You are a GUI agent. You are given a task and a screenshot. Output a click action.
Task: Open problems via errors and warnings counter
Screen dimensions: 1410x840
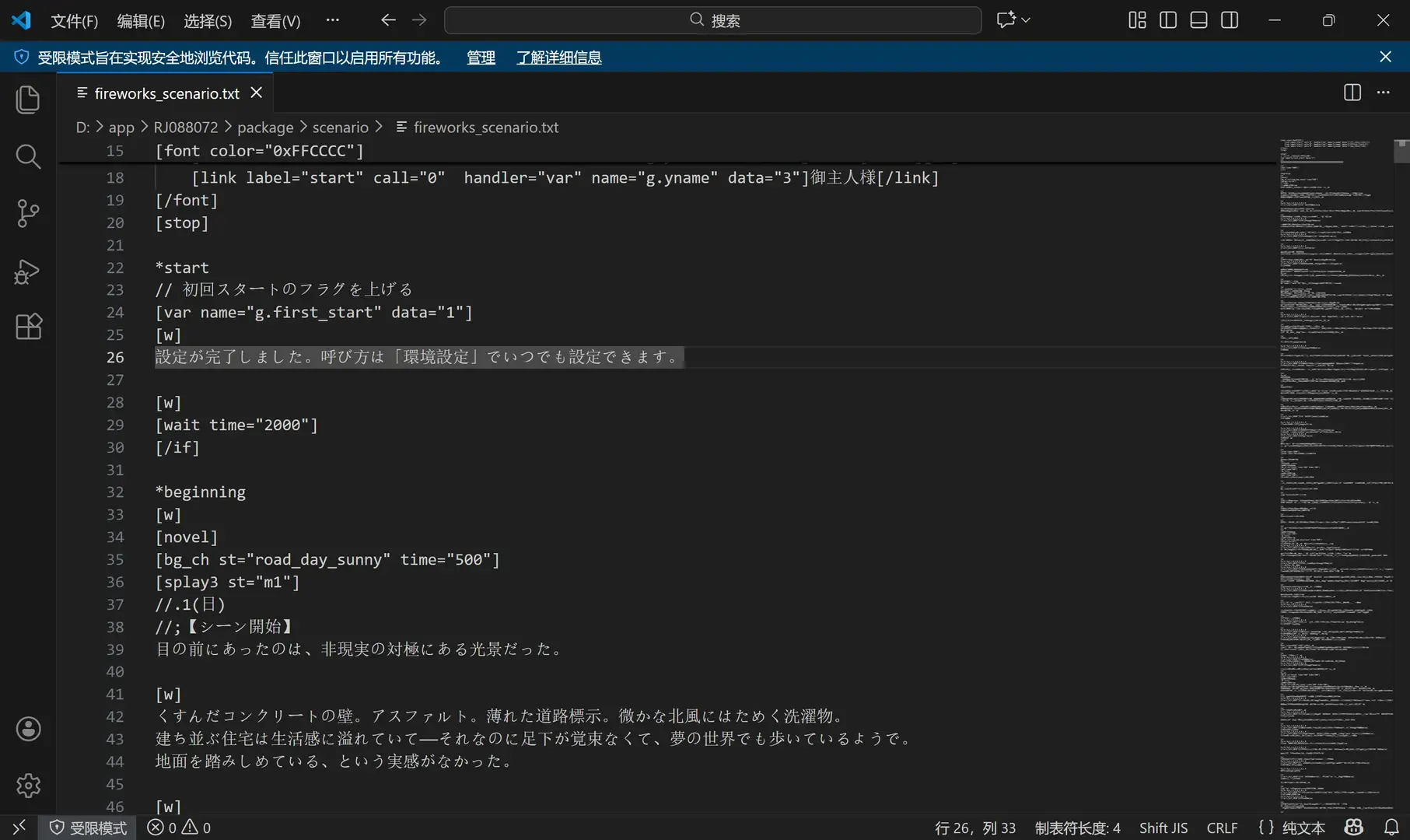179,828
